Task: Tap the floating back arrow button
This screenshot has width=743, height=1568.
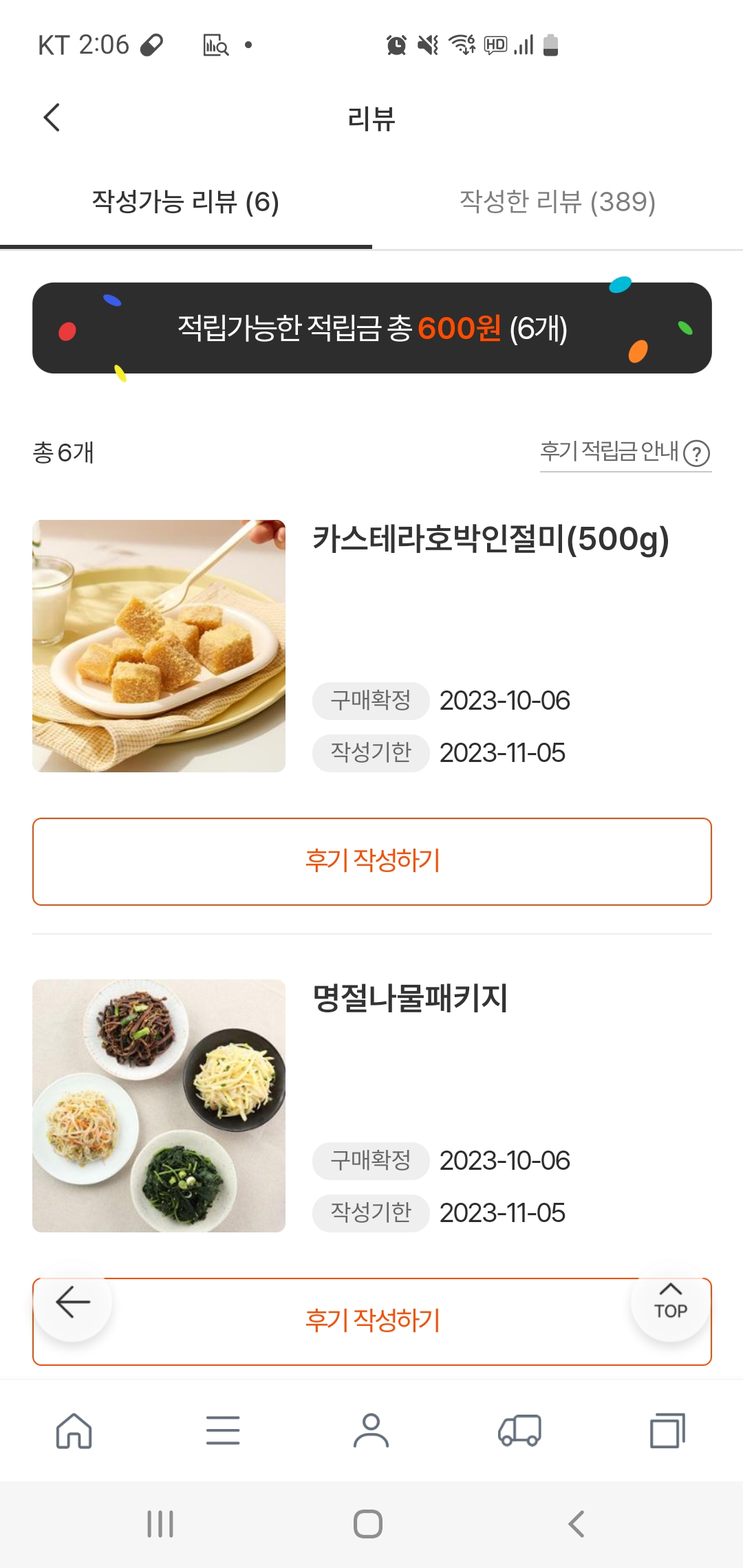Action: pos(73,1303)
